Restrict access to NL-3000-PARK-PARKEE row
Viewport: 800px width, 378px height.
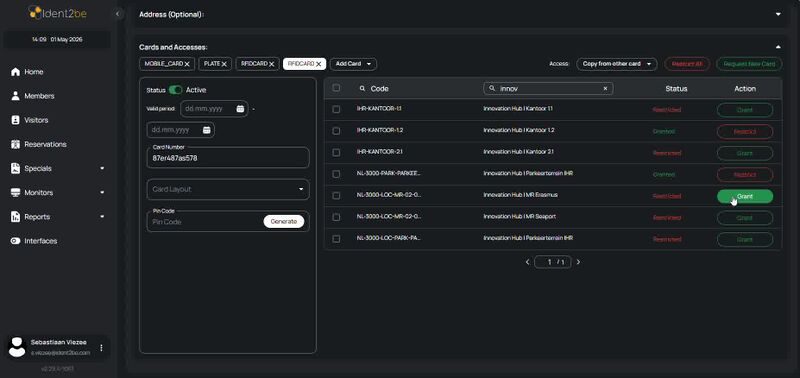pyautogui.click(x=745, y=174)
